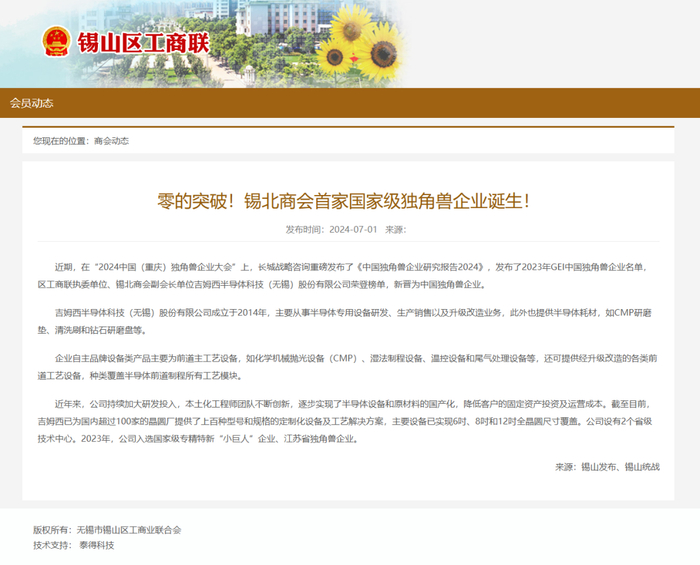Click the national emblem logo icon
700x565 pixels.
point(56,42)
